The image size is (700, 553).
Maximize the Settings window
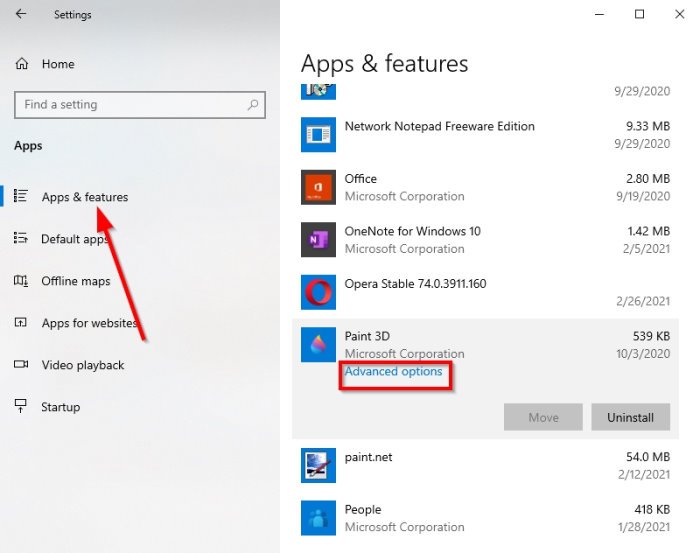(640, 14)
